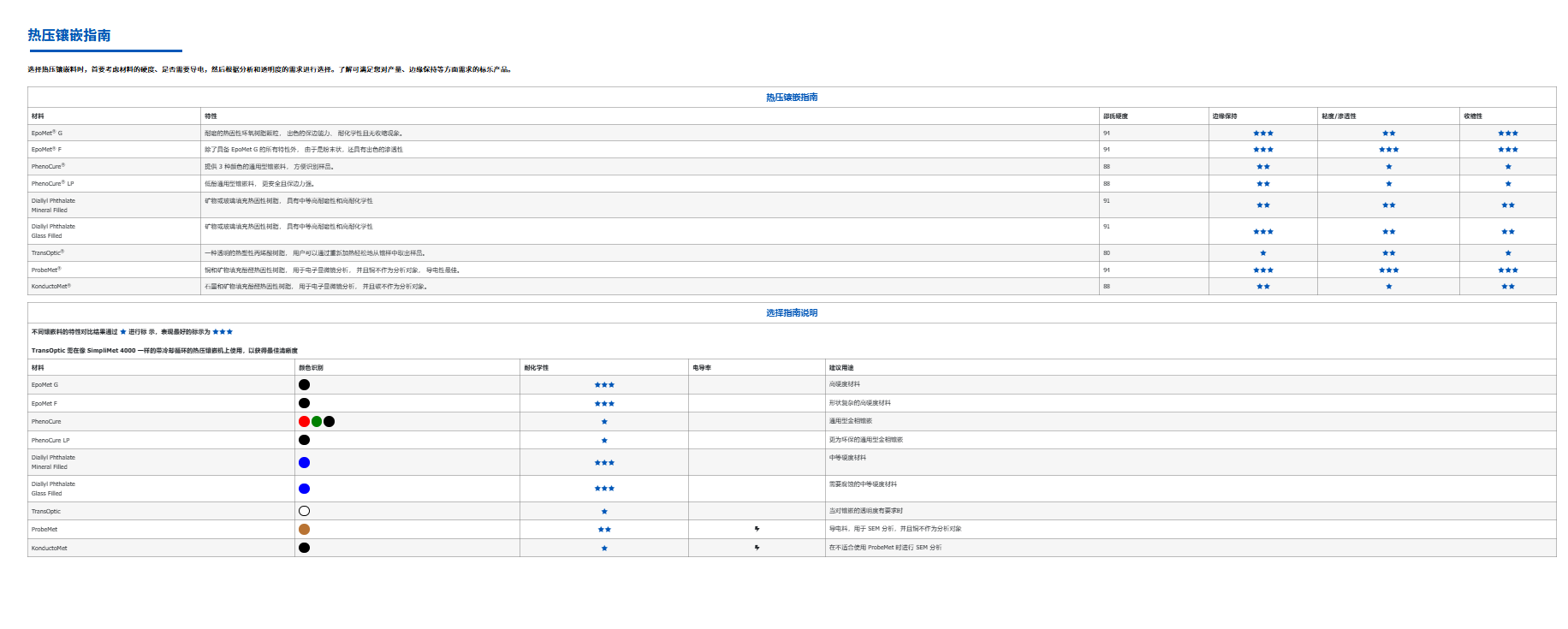Viewport: 1568px width, 629px height.
Task: Click the 收缩性 three stars for EpoMet G
Action: [1508, 134]
